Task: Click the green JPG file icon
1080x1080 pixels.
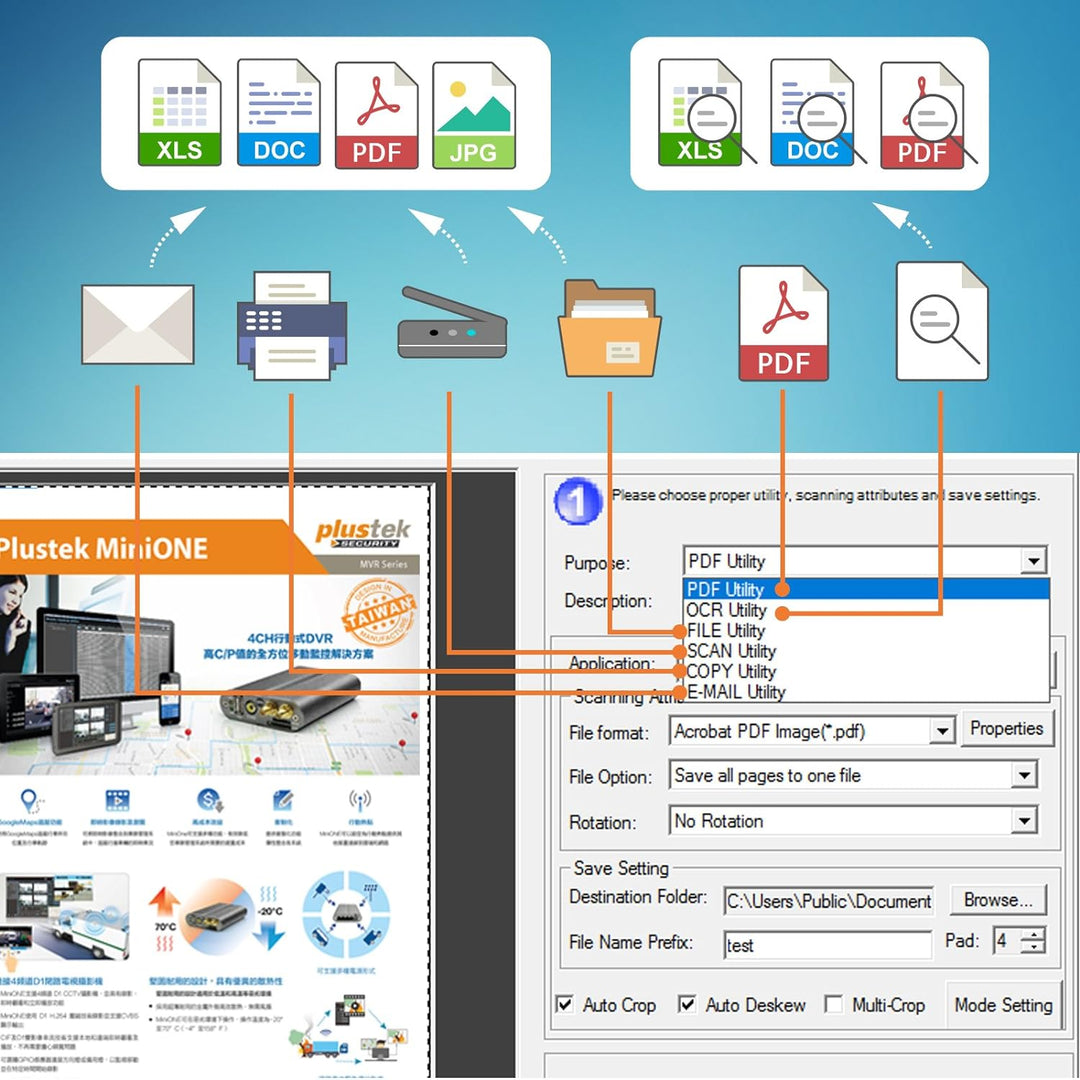Action: (x=474, y=113)
